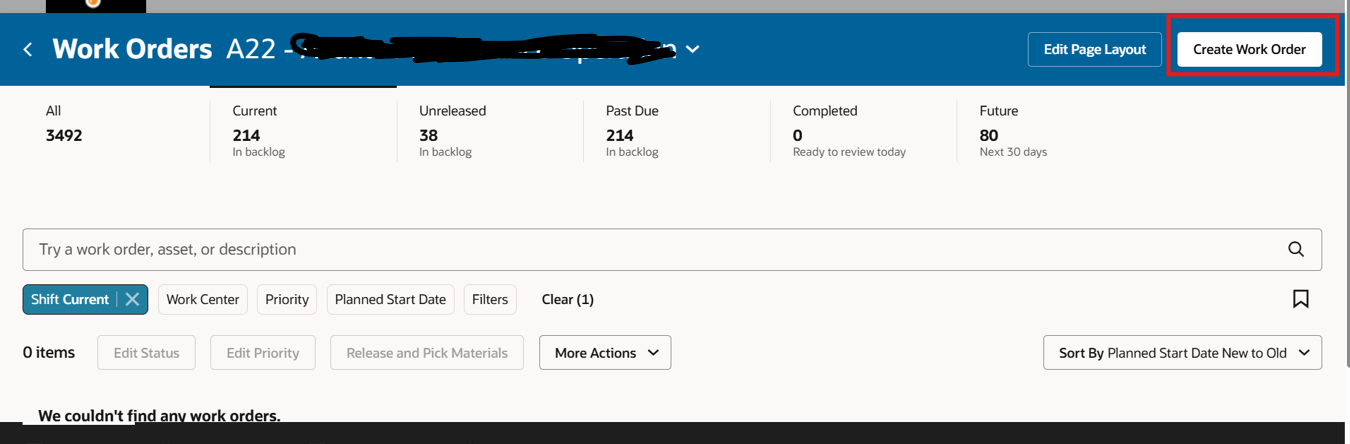Remove the Shift Current filter chip

pos(132,299)
